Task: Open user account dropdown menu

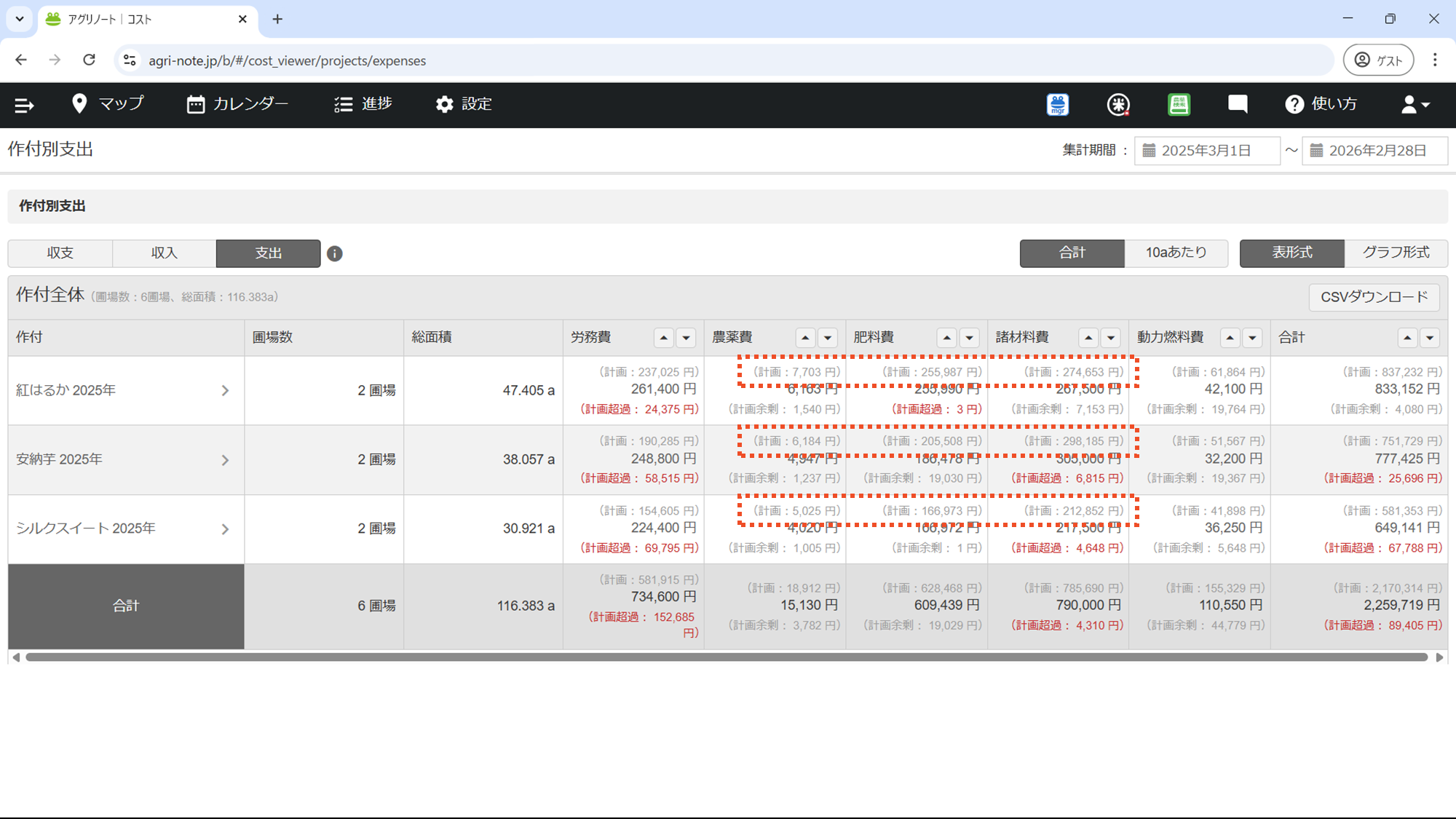Action: coord(1415,105)
